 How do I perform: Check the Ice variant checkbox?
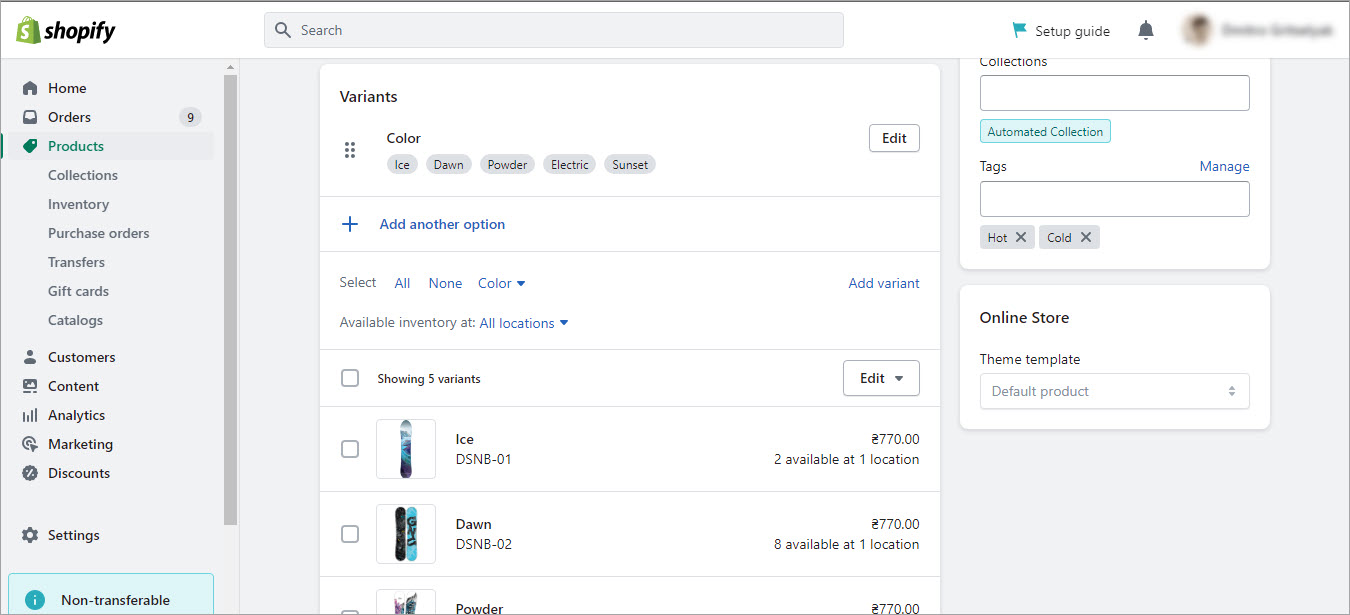350,449
